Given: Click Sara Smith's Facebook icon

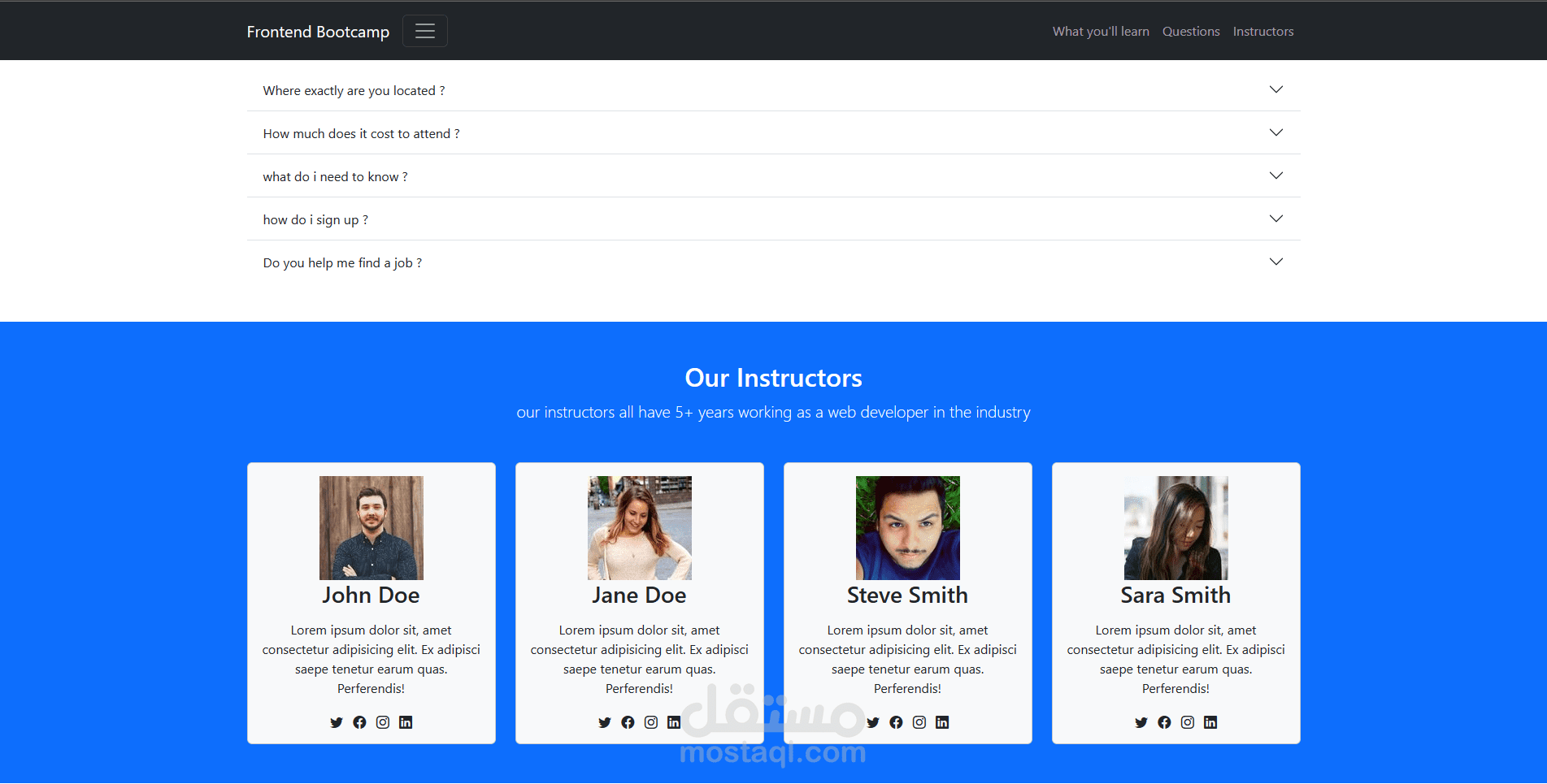Looking at the screenshot, I should click(x=1164, y=722).
